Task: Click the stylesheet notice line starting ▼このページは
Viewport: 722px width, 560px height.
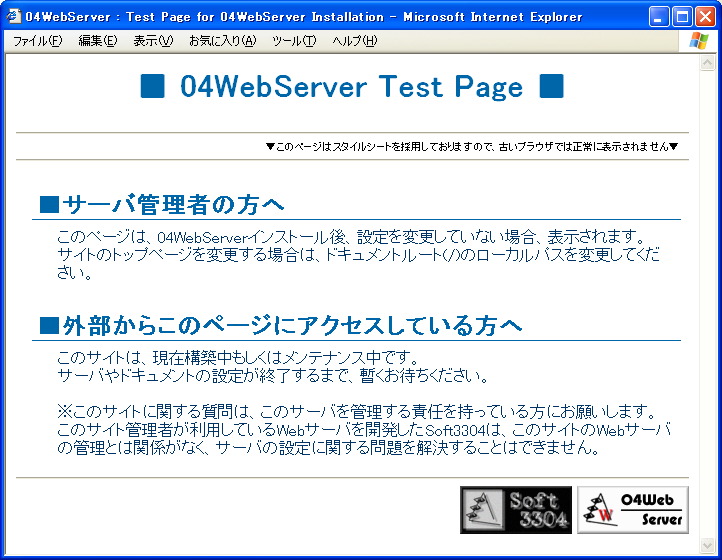Action: tap(472, 146)
